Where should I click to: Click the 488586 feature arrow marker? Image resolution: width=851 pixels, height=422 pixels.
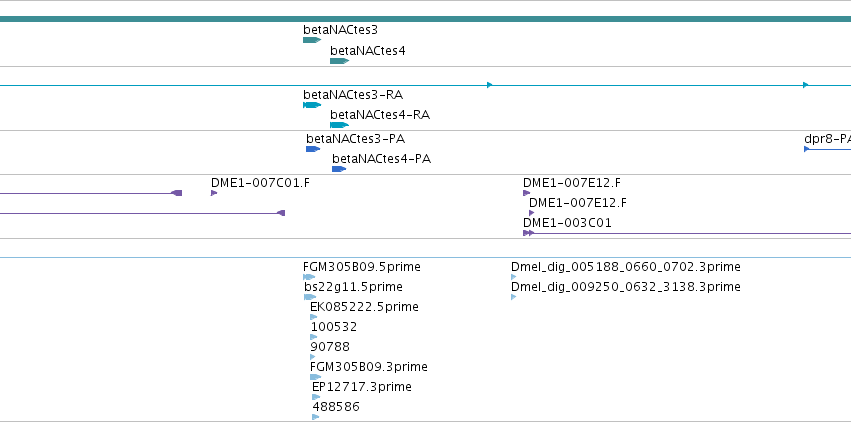[x=315, y=417]
